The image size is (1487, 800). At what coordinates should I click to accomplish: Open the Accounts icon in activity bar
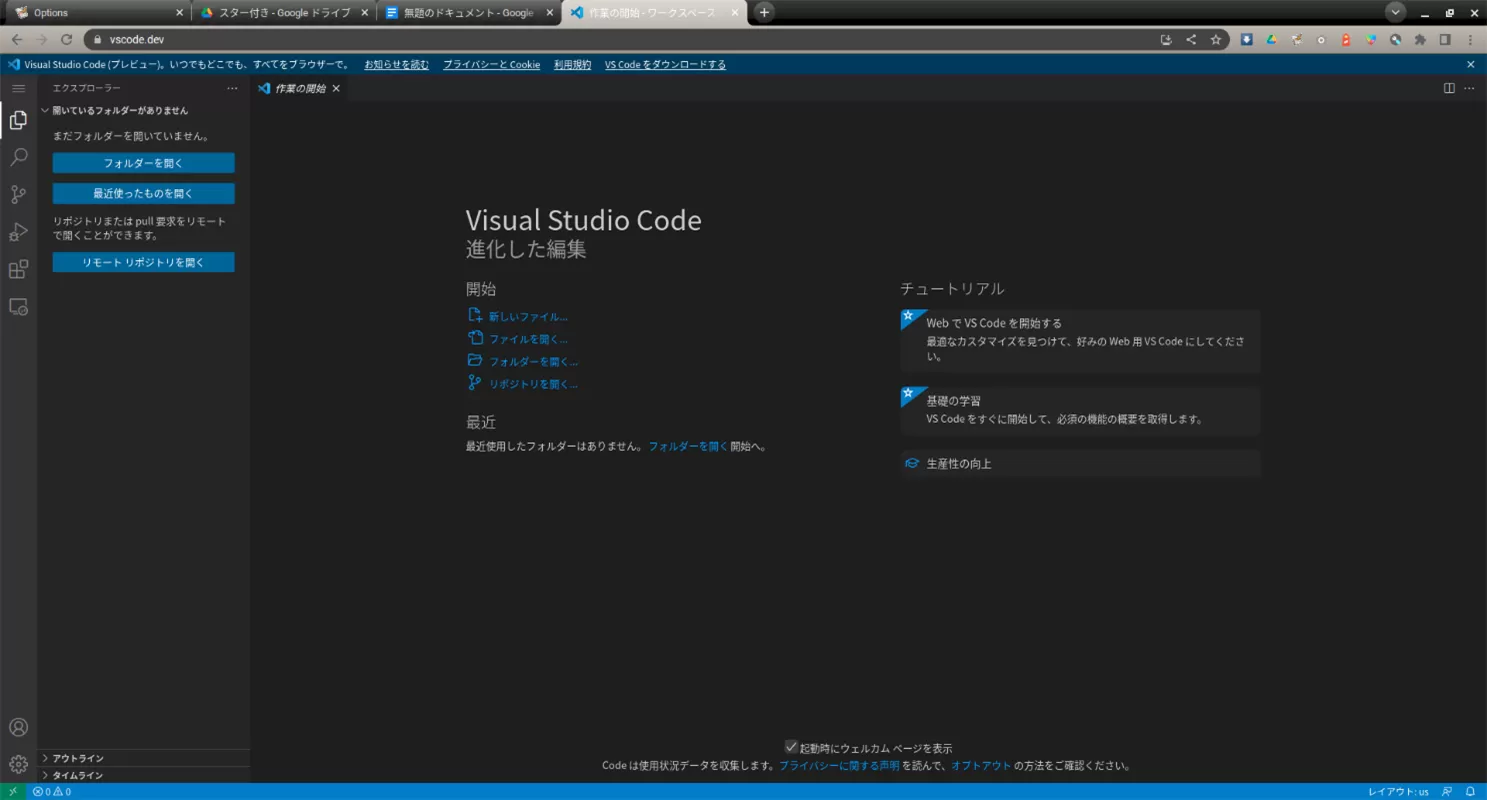(18, 727)
